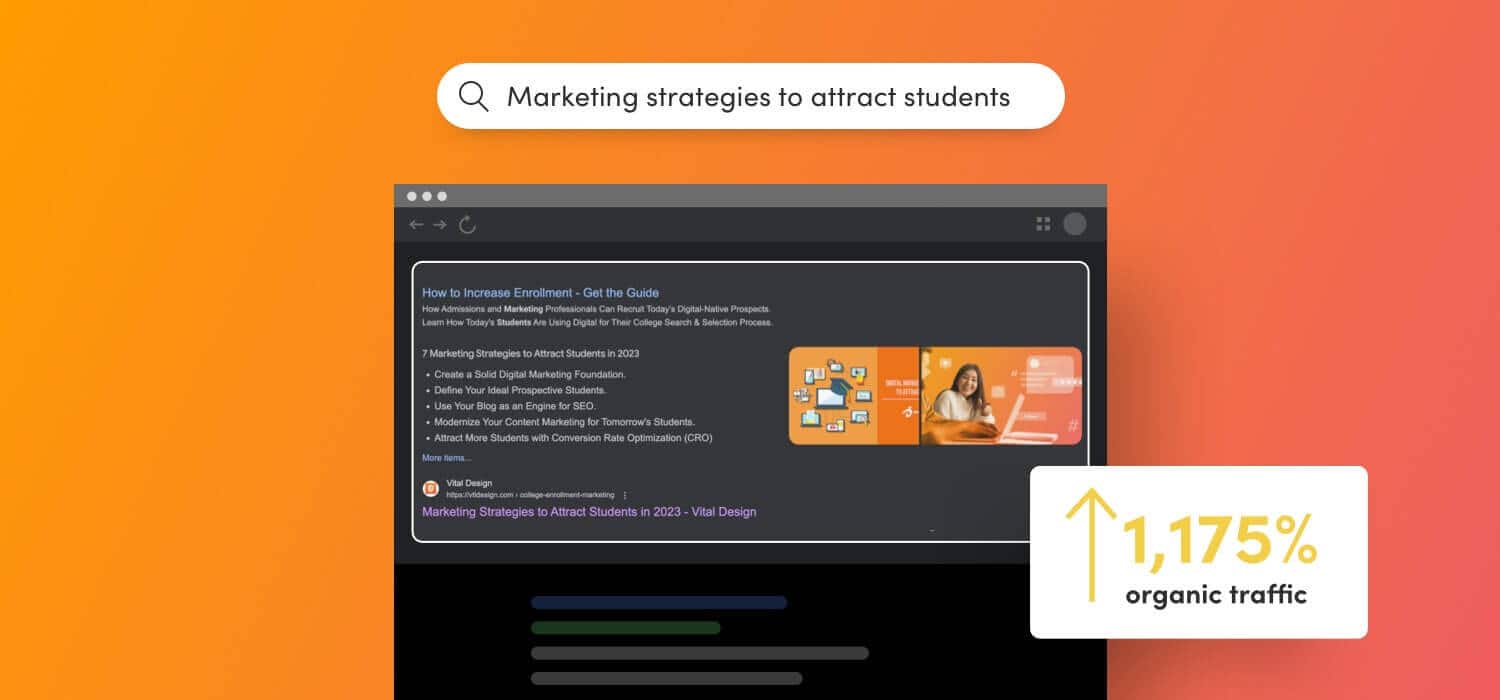1500x700 pixels.
Task: Click the Vital Design favicon
Action: click(x=431, y=489)
